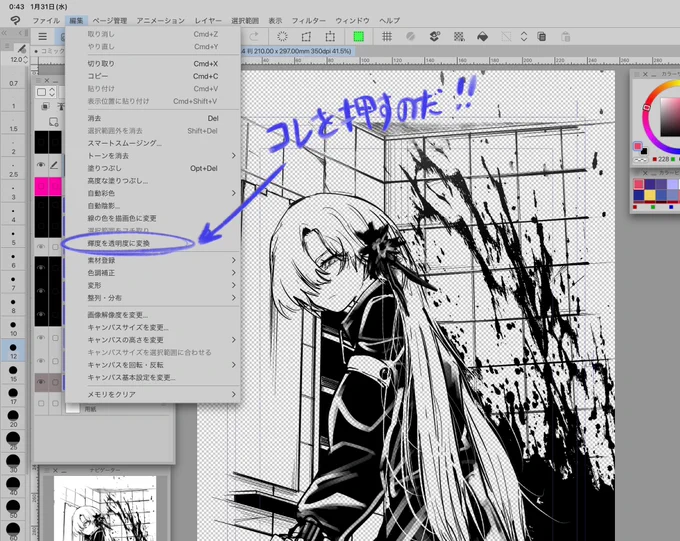Select brush size 20 preset
Image resolution: width=680 pixels, height=541 pixels.
pos(13,419)
